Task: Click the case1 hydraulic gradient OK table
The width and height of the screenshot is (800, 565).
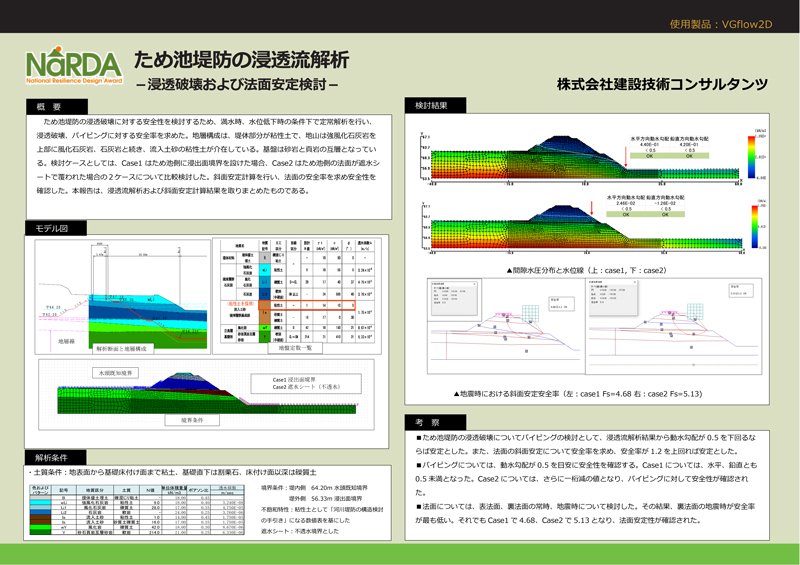Action: tap(669, 148)
